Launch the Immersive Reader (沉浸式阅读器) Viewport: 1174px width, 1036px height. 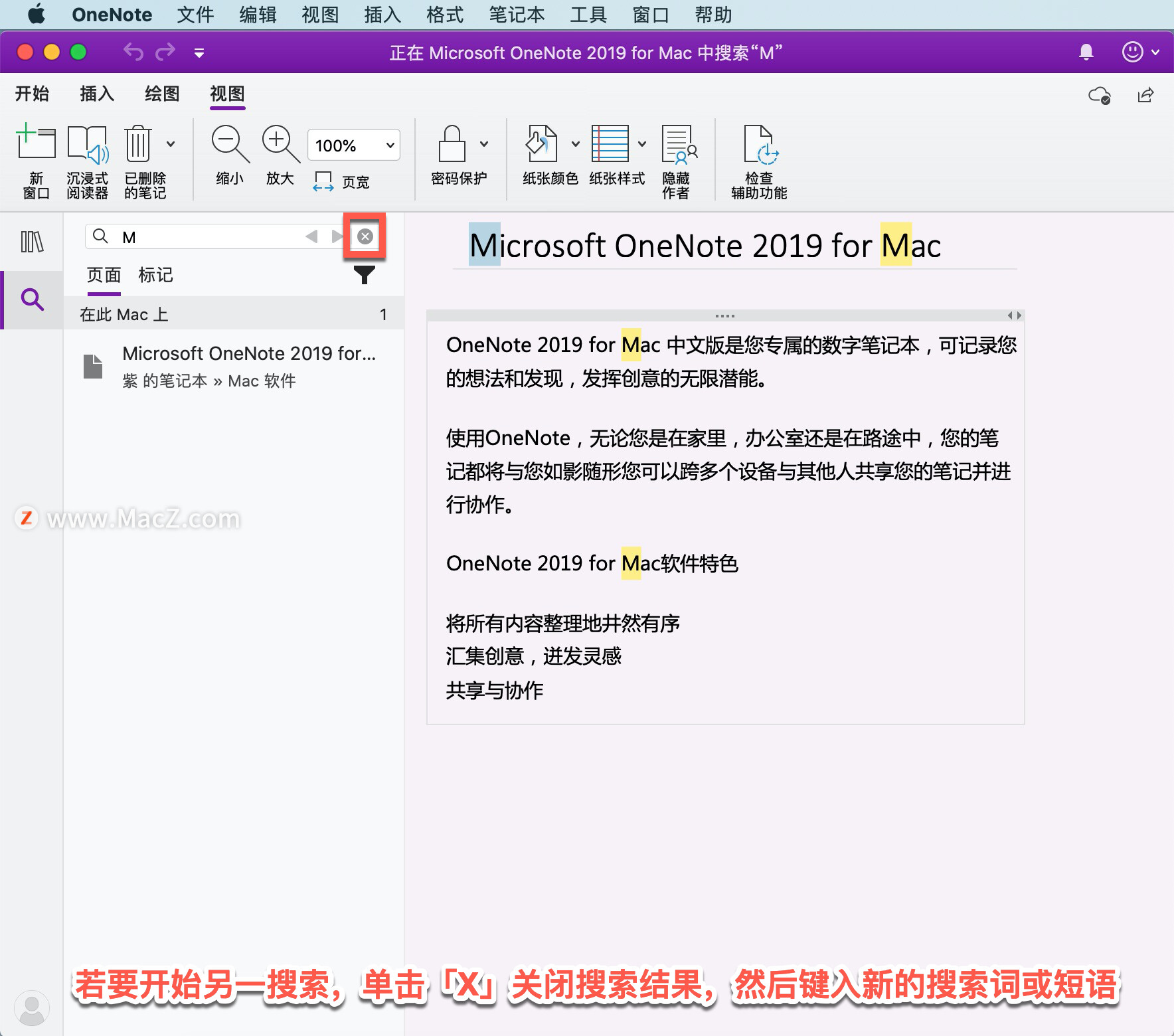click(87, 161)
